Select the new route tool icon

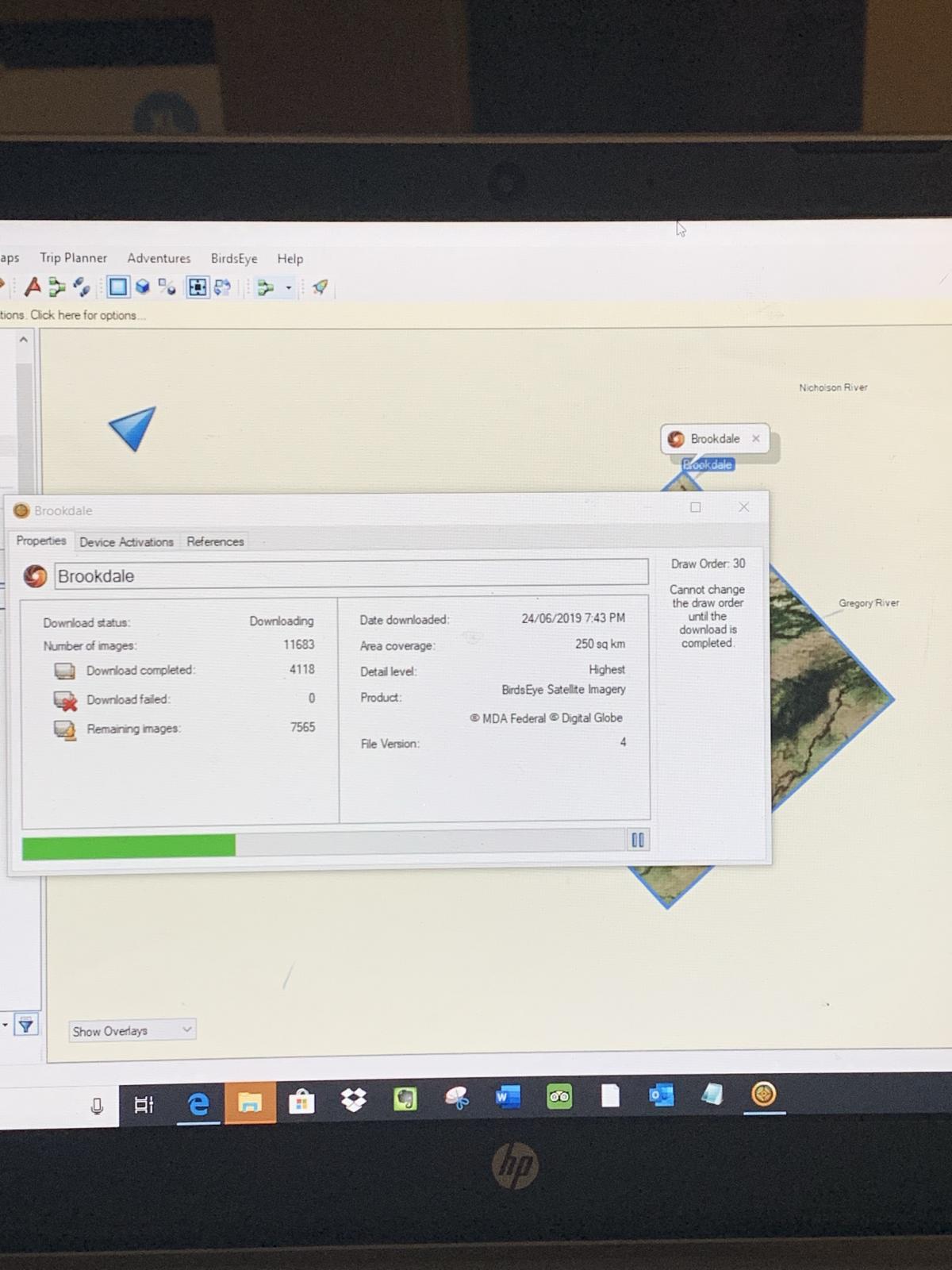point(56,287)
